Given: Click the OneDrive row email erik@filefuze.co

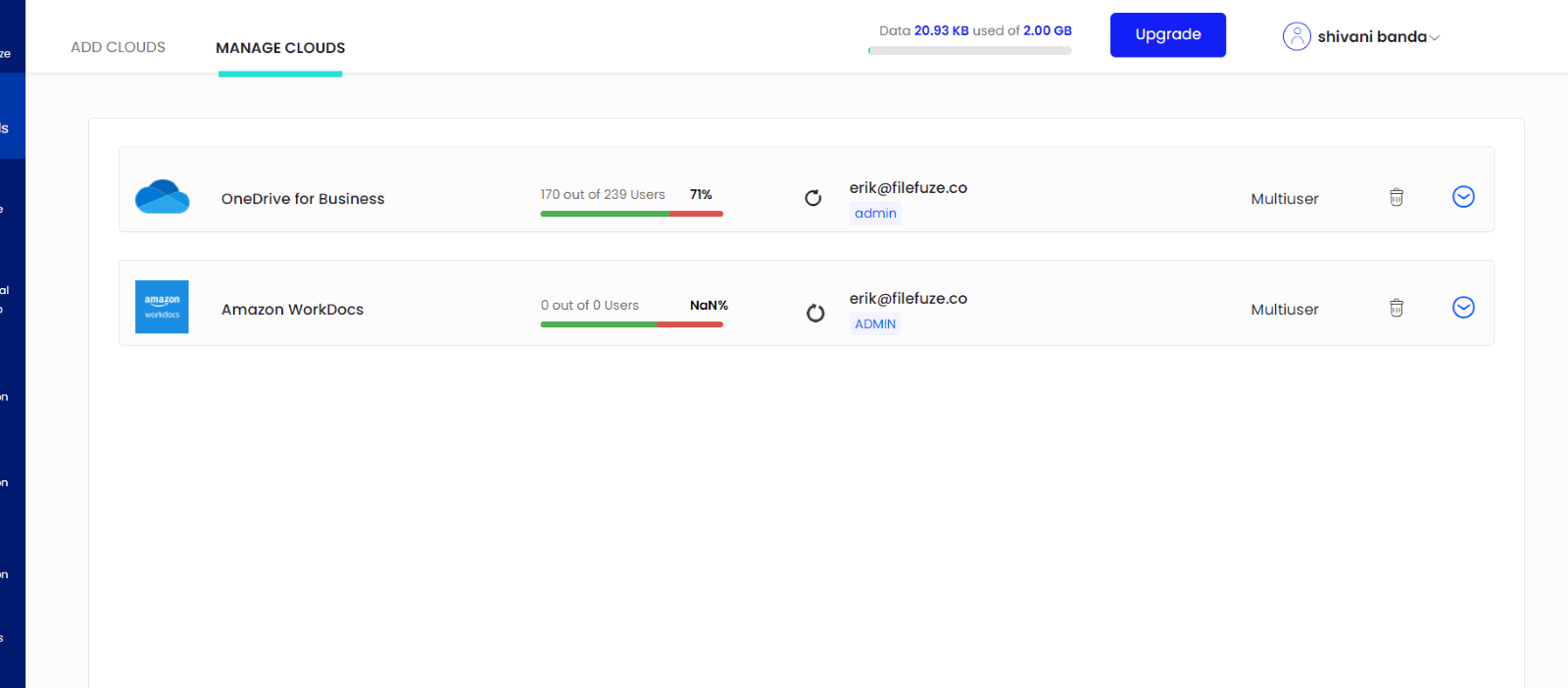Looking at the screenshot, I should tap(908, 187).
